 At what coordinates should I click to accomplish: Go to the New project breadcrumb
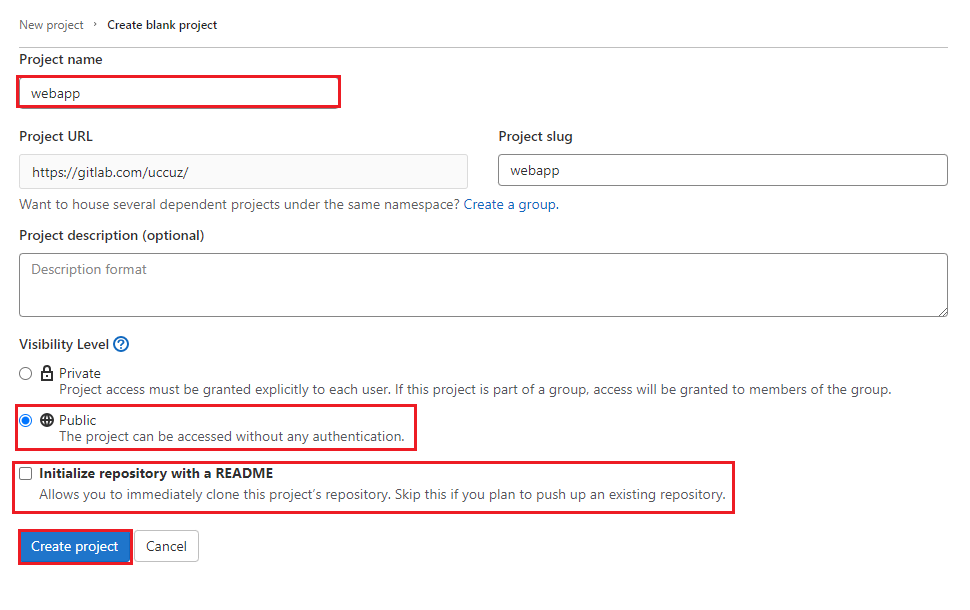(51, 25)
